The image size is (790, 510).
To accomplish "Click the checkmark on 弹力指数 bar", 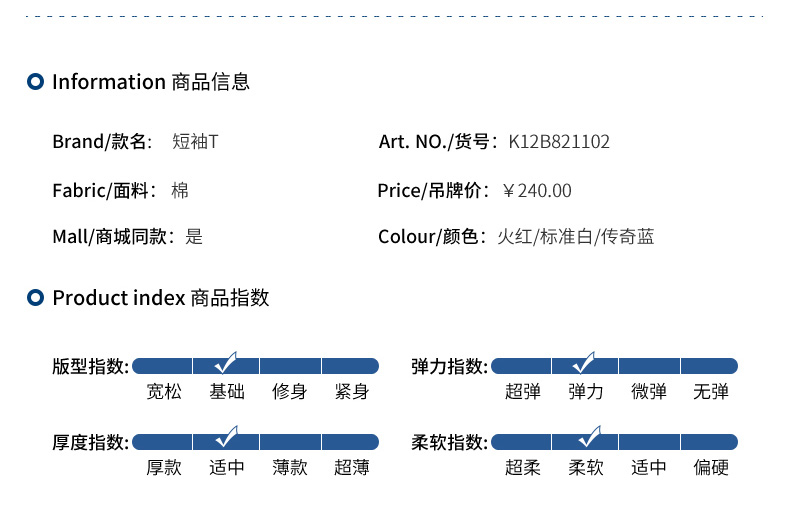I will click(584, 362).
